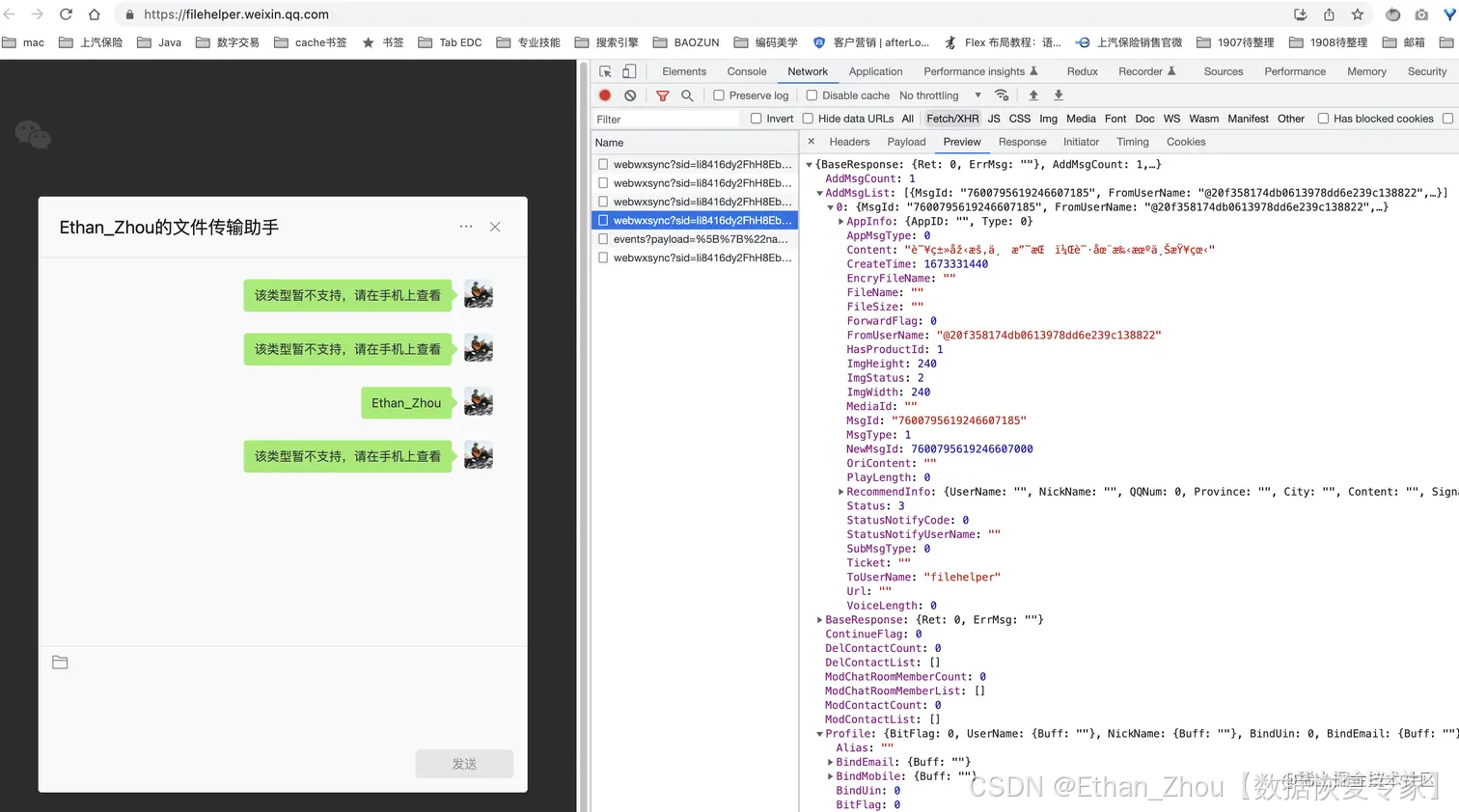Click the Filter input field
Viewport: 1459px width, 812px height.
(x=666, y=120)
